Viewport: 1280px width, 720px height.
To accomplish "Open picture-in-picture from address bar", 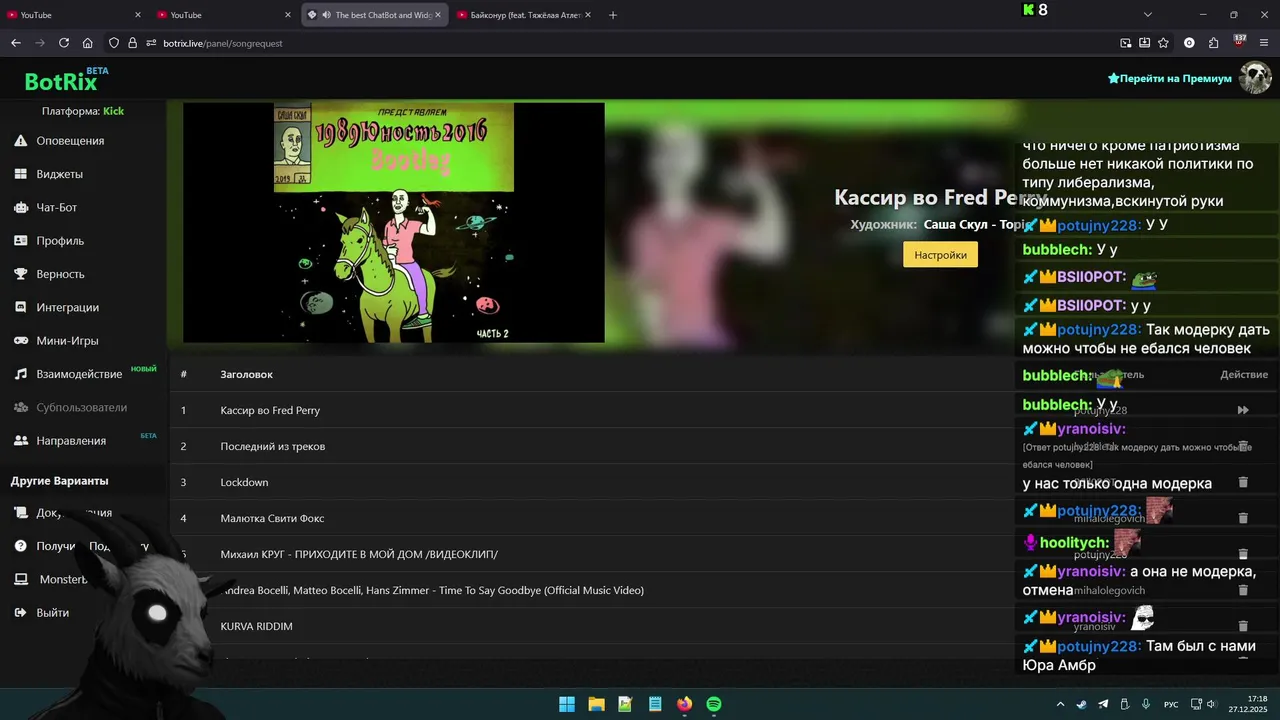I will tap(1126, 43).
